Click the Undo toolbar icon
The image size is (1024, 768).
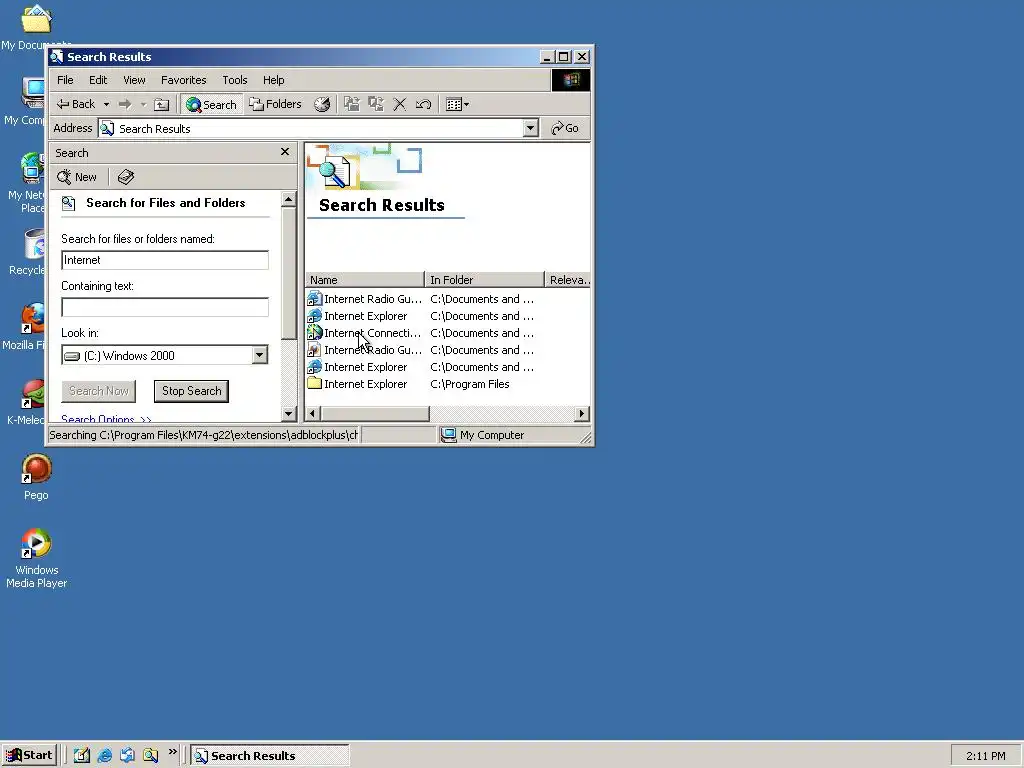pyautogui.click(x=423, y=104)
